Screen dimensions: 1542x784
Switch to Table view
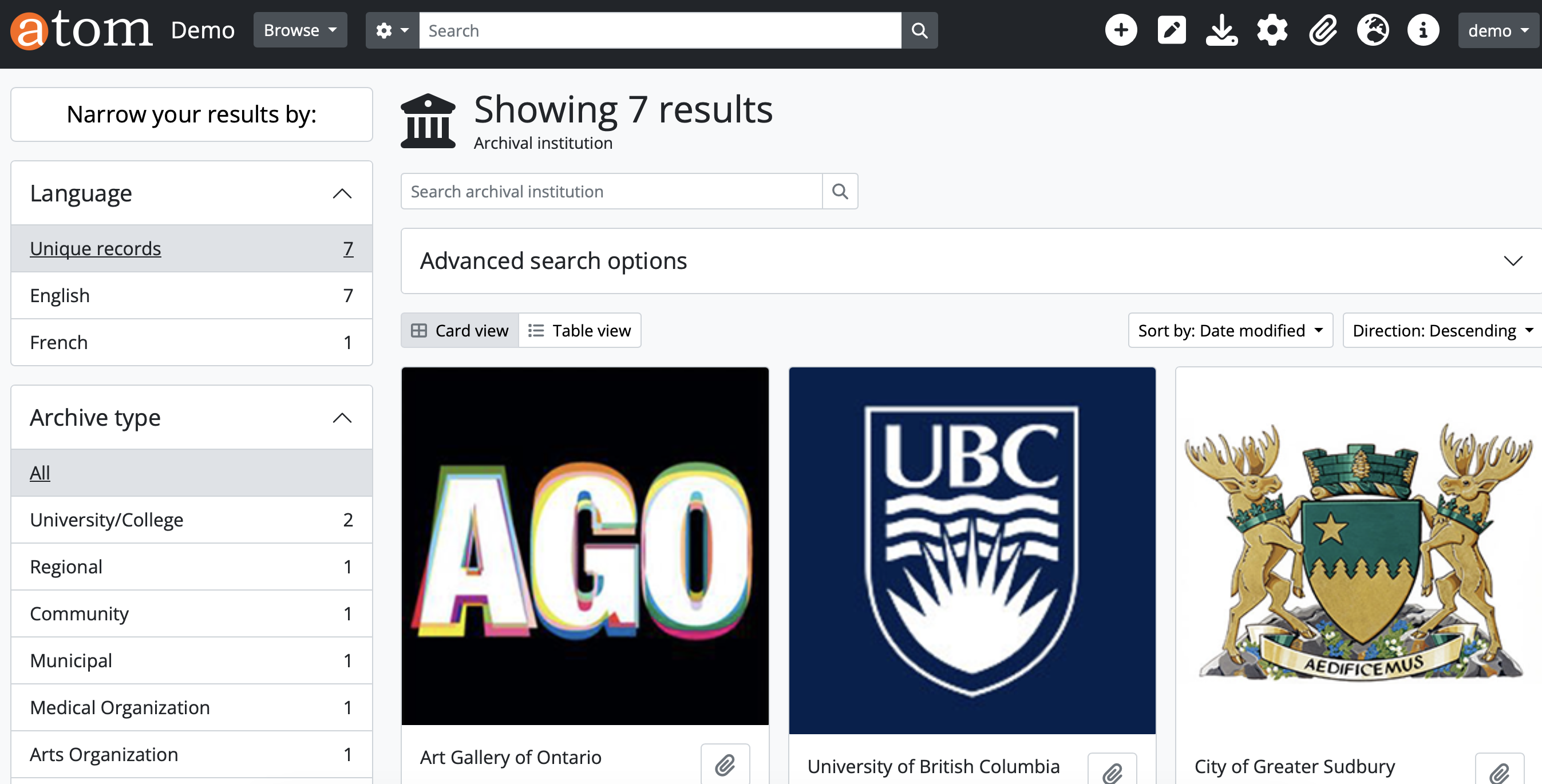pyautogui.click(x=579, y=330)
